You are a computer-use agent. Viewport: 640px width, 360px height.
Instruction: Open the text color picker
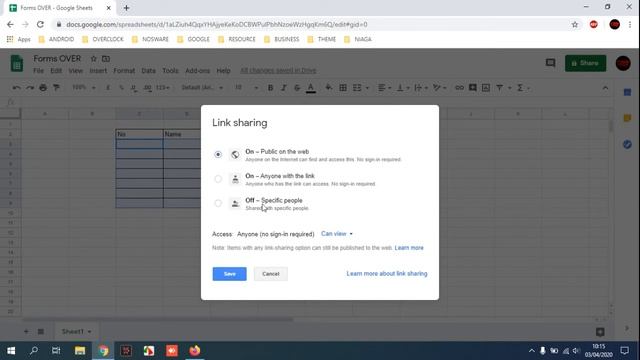(x=311, y=88)
